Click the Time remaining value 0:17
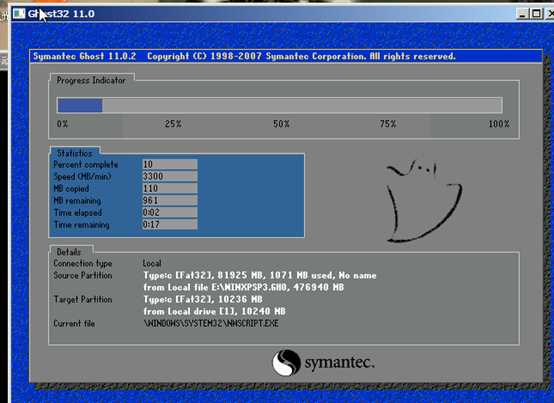 [x=170, y=224]
